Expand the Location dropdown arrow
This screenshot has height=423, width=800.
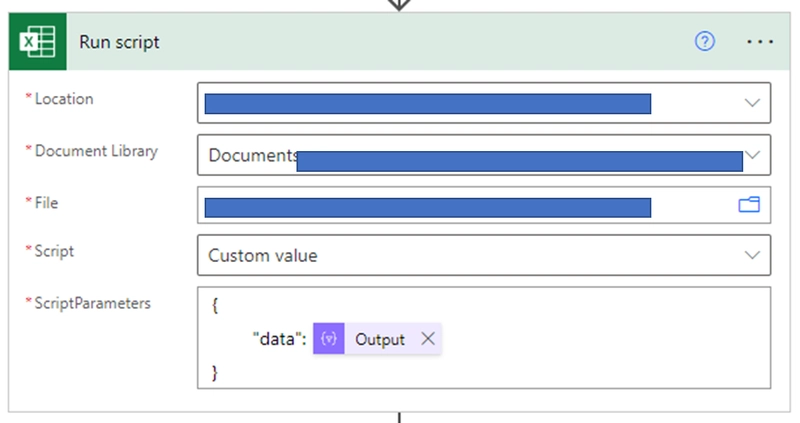coord(752,102)
